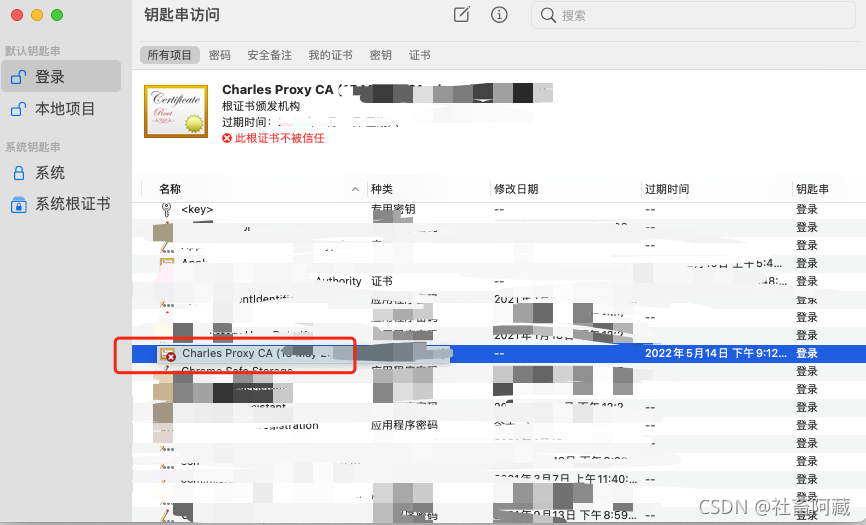Click the locked padlock icon beside 系统
Image resolution: width=866 pixels, height=525 pixels.
(x=19, y=173)
